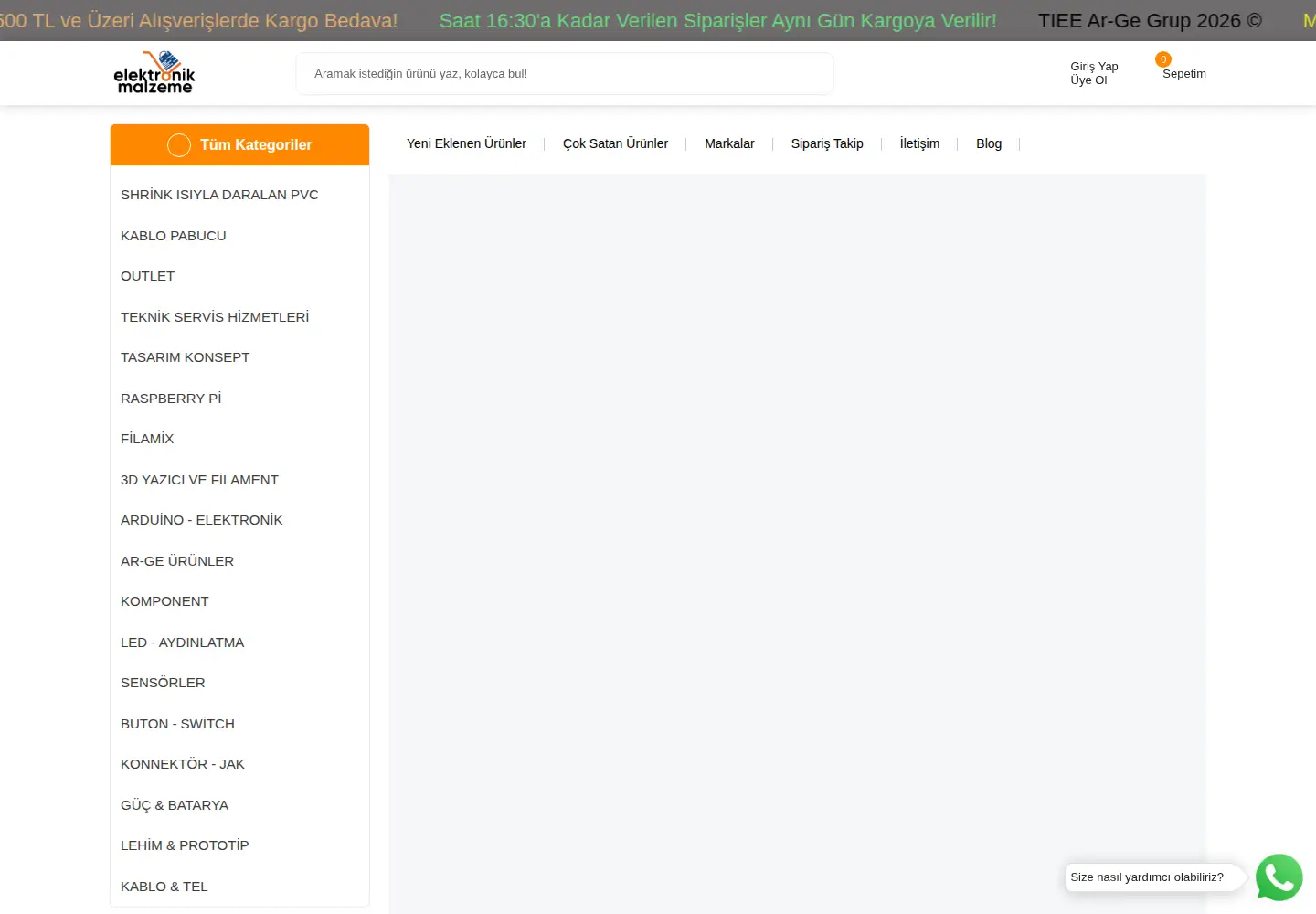
Task: Select the FİLAMİX category
Action: point(147,439)
